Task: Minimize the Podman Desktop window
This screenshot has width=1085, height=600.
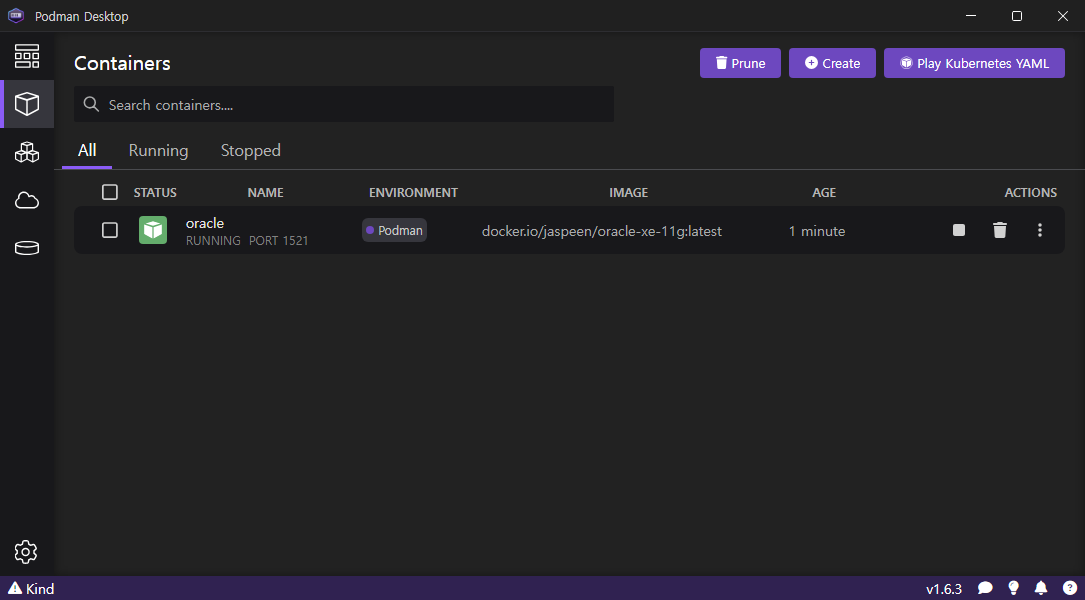Action: (x=972, y=16)
